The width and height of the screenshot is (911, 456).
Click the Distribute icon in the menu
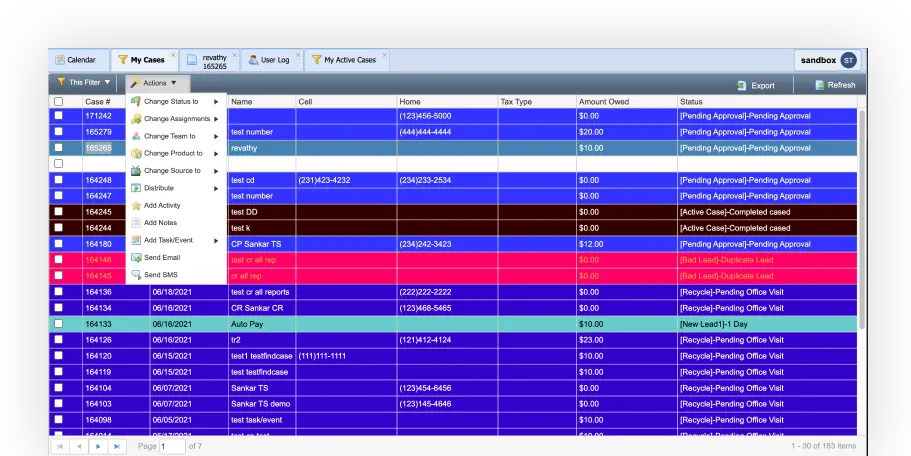[136, 188]
